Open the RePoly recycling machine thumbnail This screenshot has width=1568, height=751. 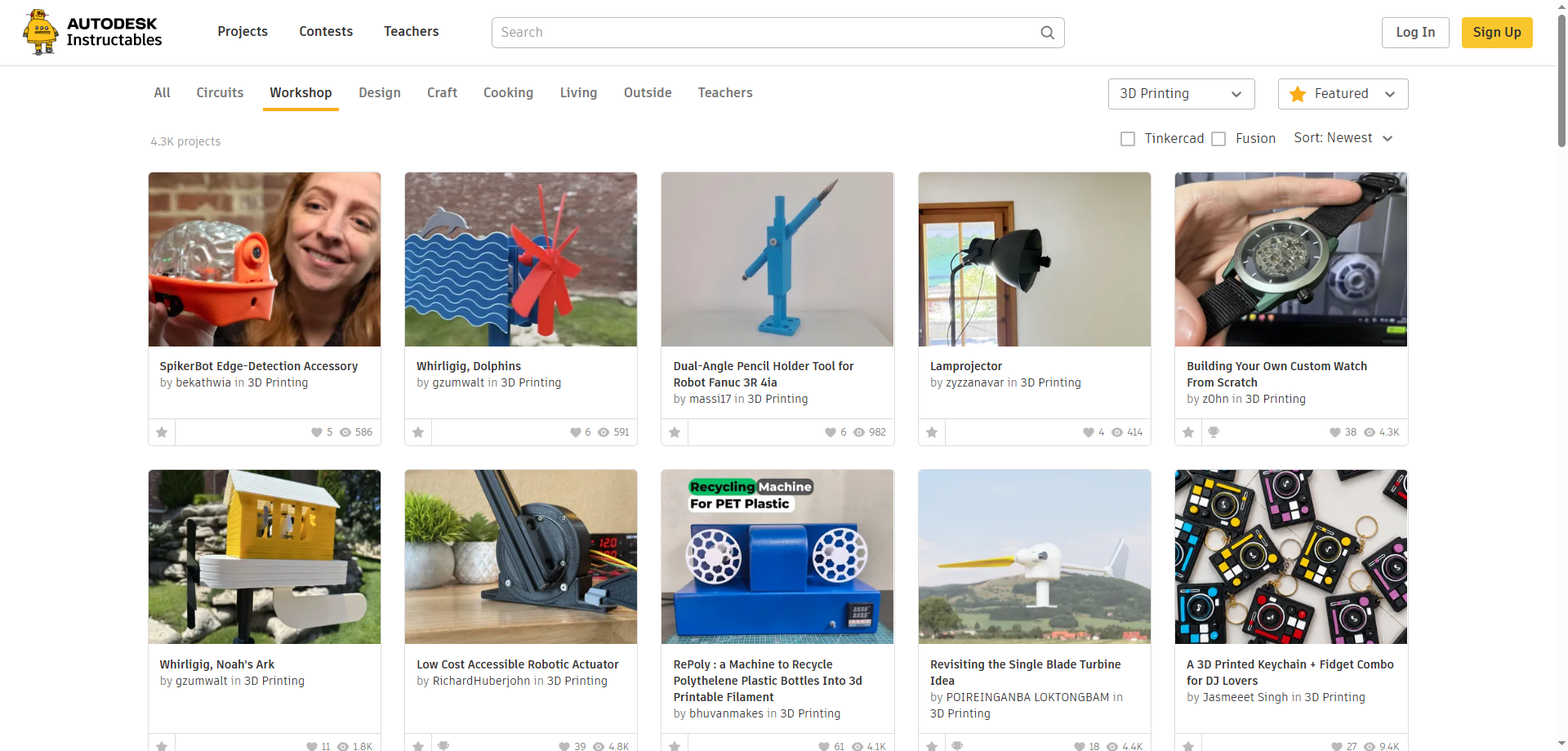(x=777, y=557)
